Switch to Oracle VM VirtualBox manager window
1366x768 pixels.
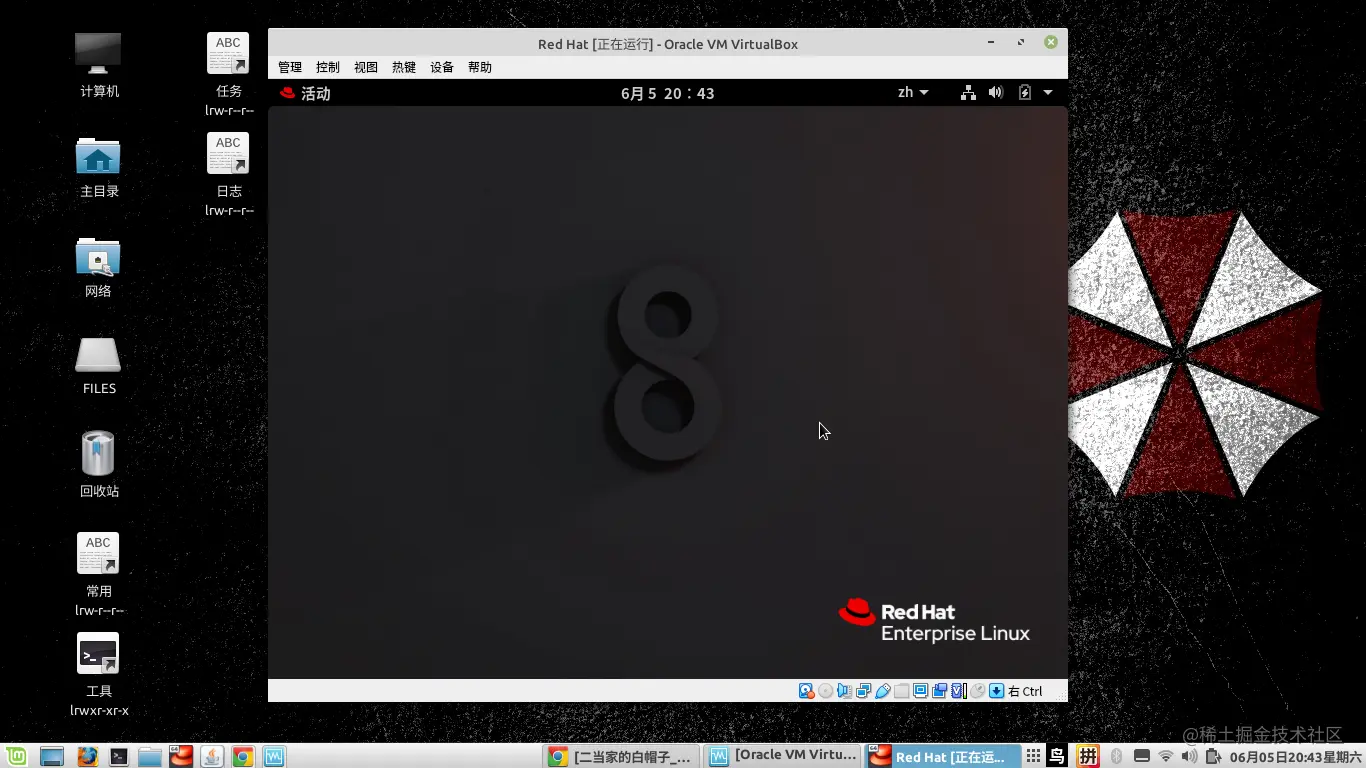[x=782, y=757]
